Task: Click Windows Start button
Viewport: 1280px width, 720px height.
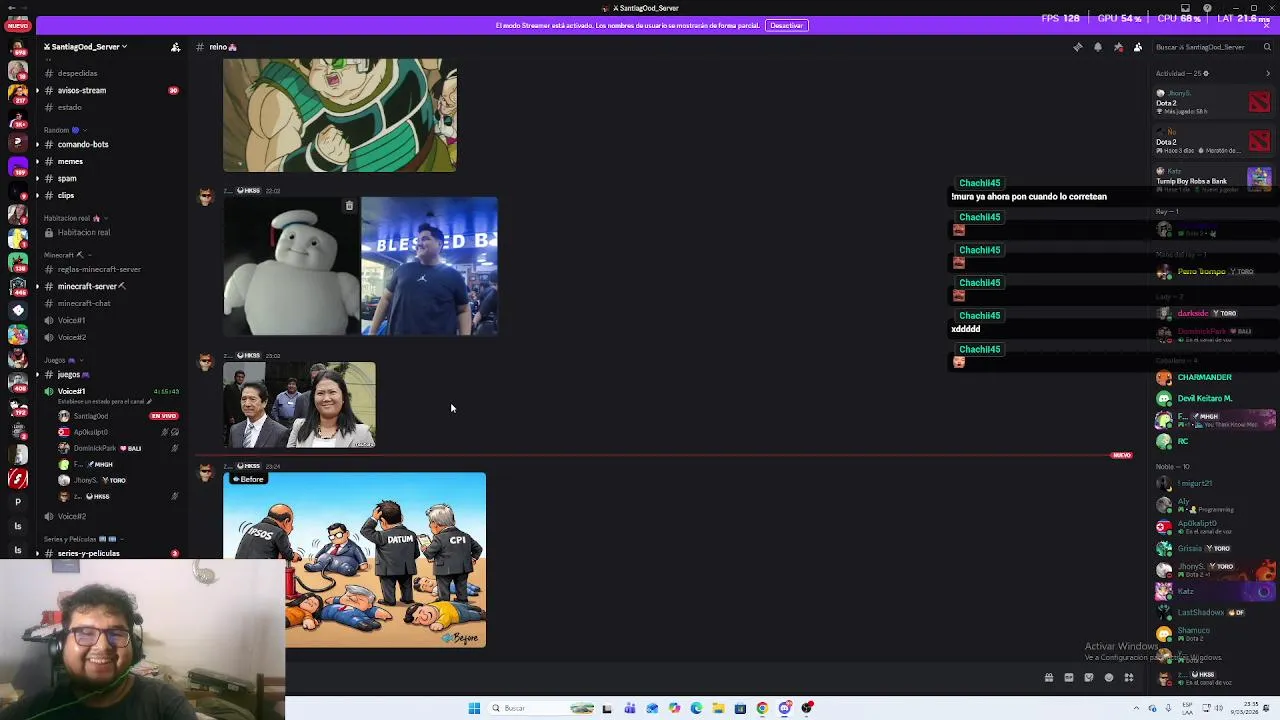Action: pos(474,708)
